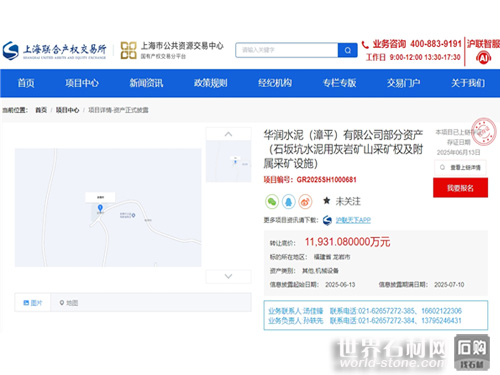The width and height of the screenshot is (500, 375).
Task: Switch to the 地图 tab
Action: 69,303
